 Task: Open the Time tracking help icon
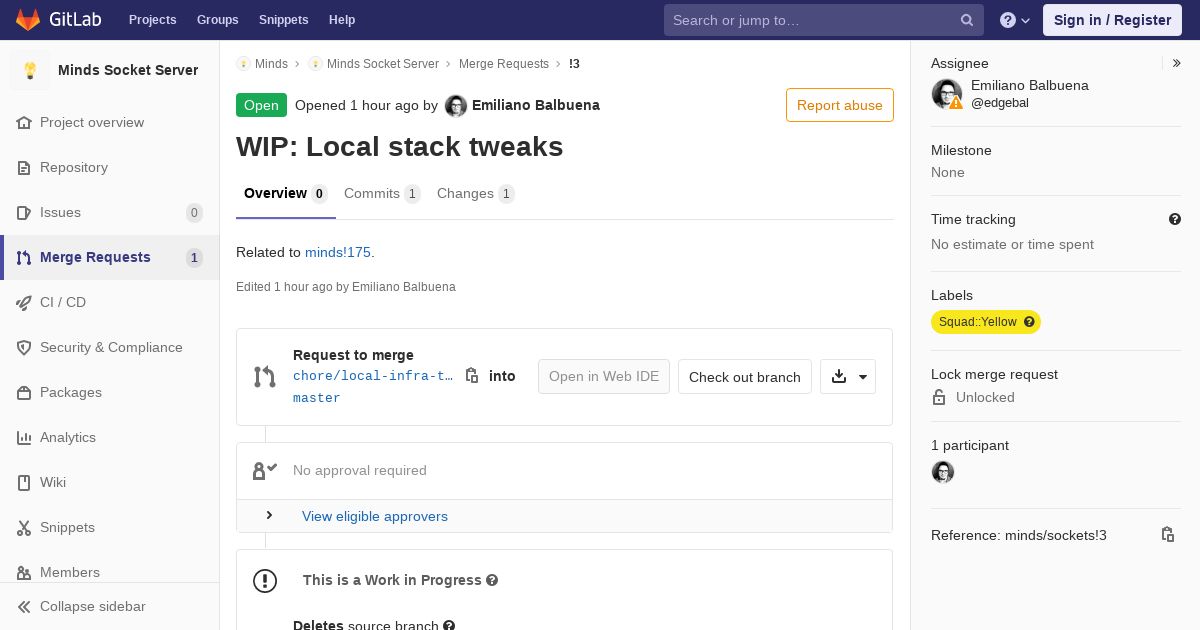[1175, 219]
